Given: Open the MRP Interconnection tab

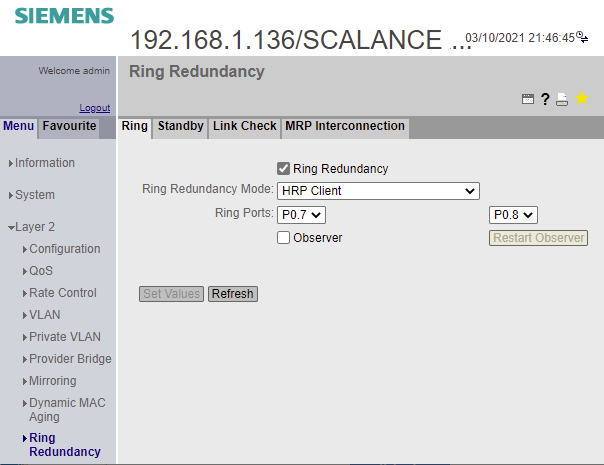Looking at the screenshot, I should click(x=344, y=127).
